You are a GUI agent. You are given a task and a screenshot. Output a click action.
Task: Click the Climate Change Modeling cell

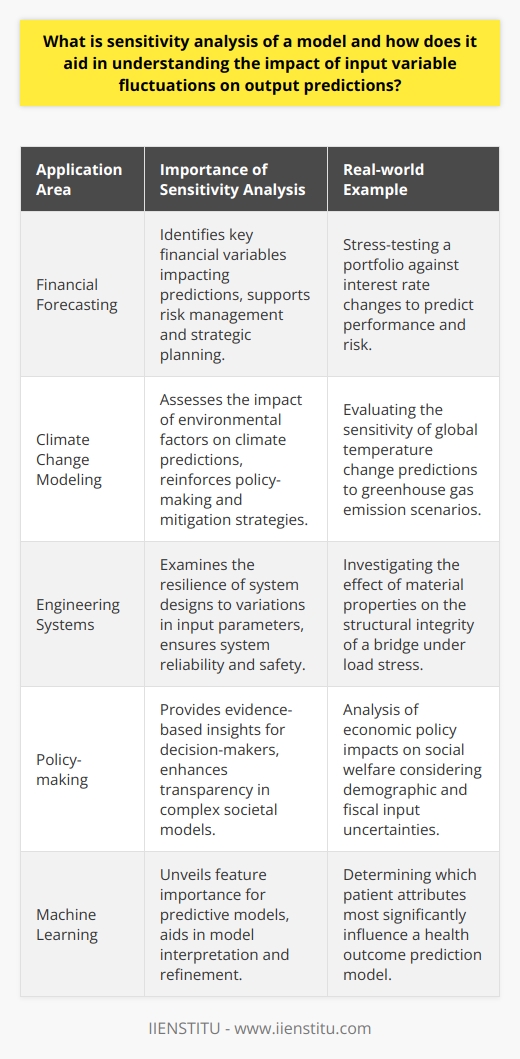pyautogui.click(x=82, y=457)
